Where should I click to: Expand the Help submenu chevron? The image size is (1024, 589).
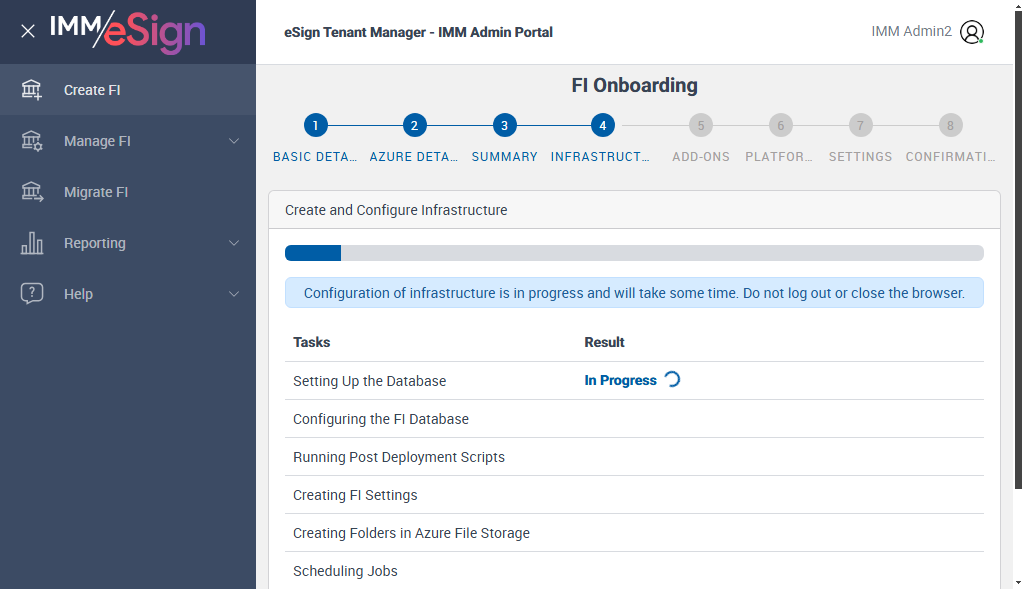pos(234,294)
